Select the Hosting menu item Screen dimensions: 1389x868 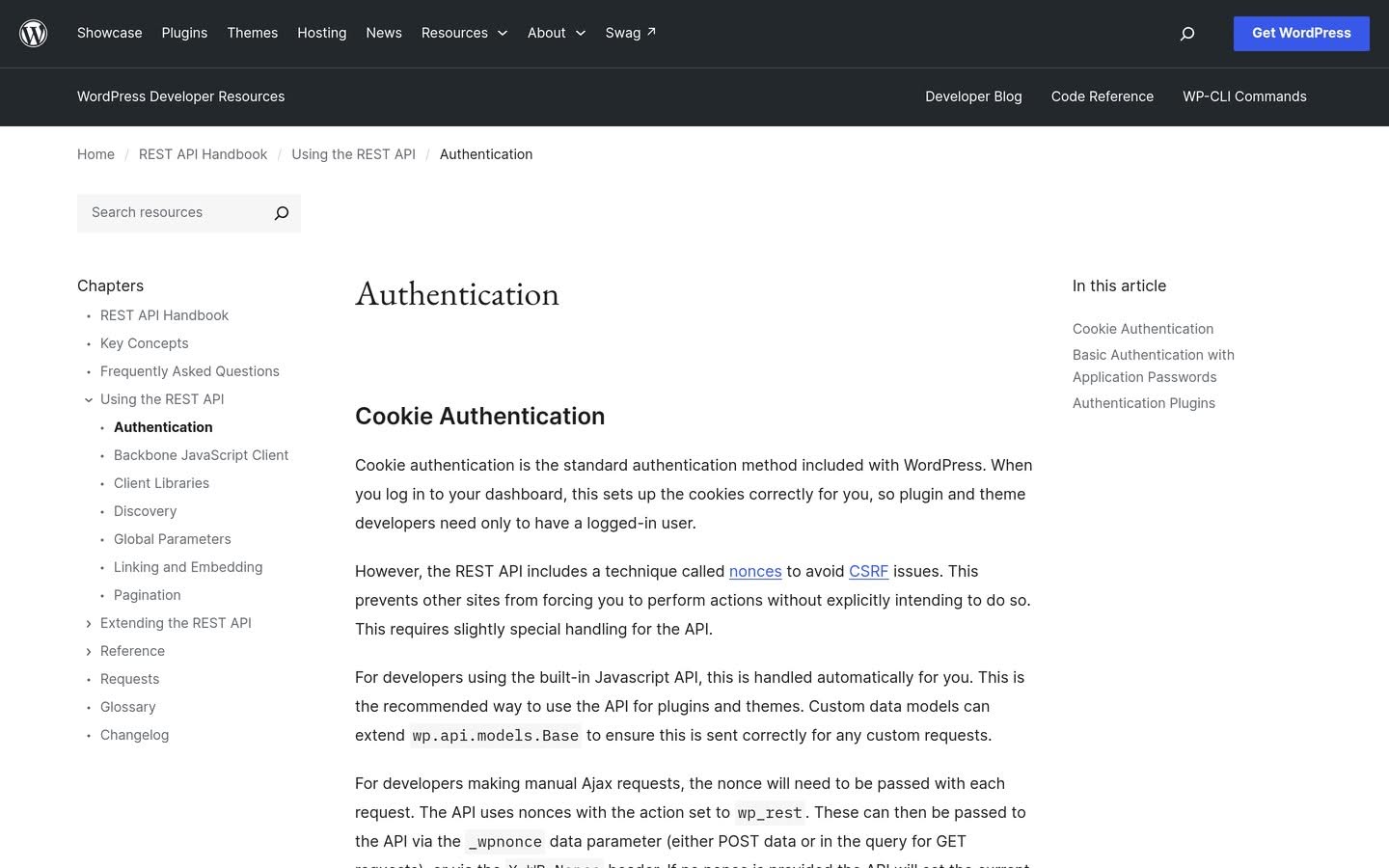[x=322, y=33]
